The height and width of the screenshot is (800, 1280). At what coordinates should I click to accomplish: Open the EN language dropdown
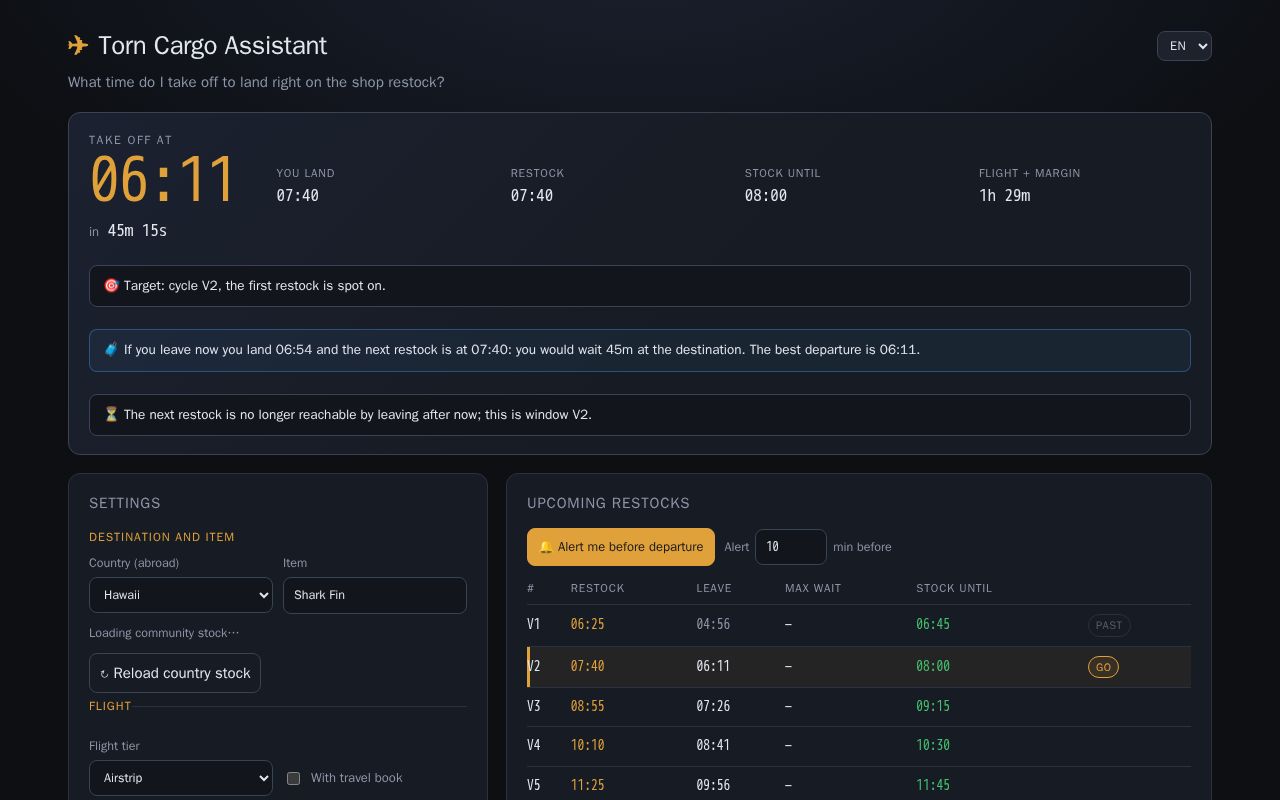1184,46
